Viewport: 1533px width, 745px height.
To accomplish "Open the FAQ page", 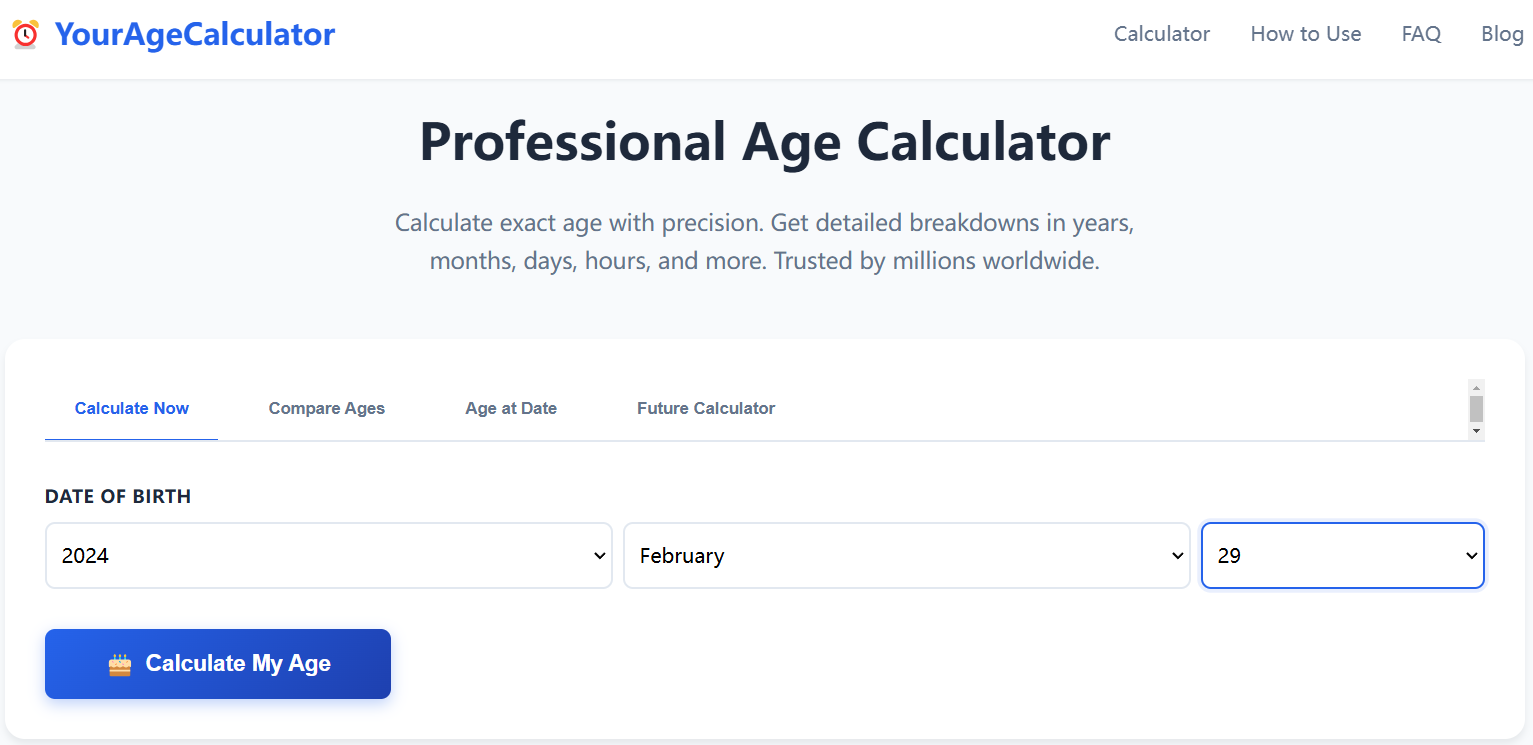I will (1421, 33).
